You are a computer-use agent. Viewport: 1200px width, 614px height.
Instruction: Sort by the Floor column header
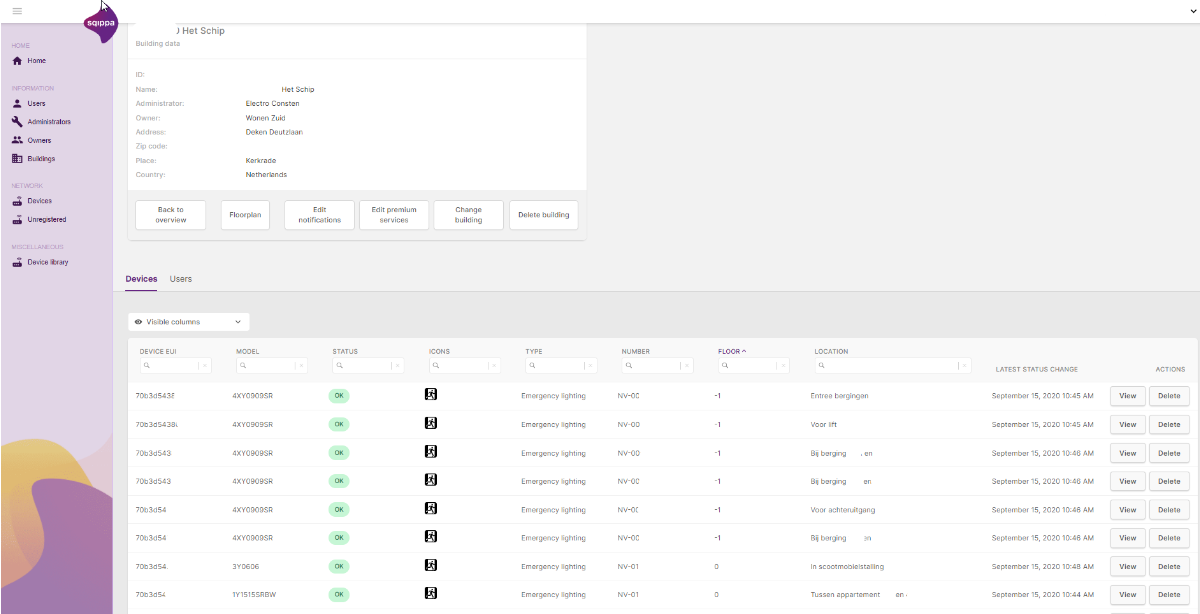pos(731,352)
